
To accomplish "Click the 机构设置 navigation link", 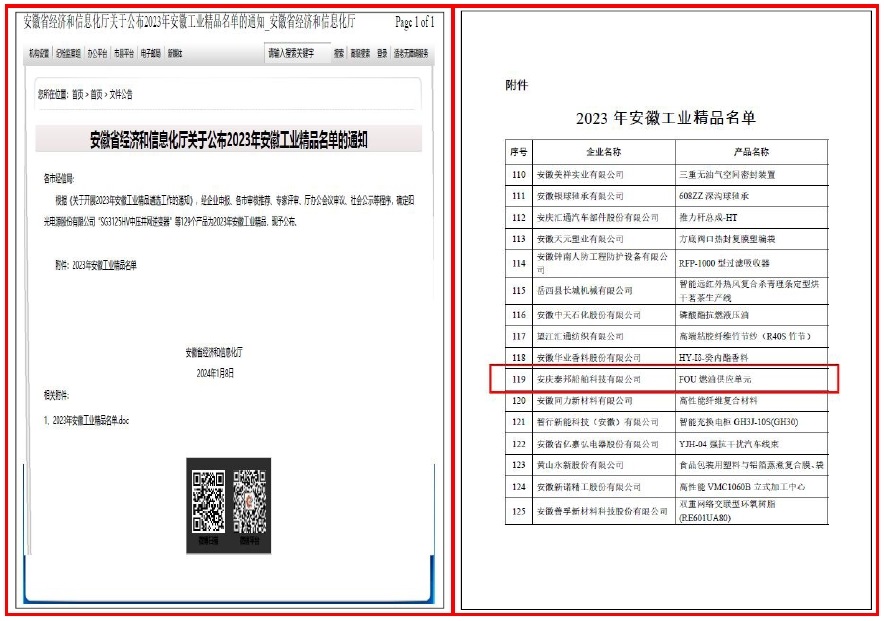I will click(x=39, y=54).
